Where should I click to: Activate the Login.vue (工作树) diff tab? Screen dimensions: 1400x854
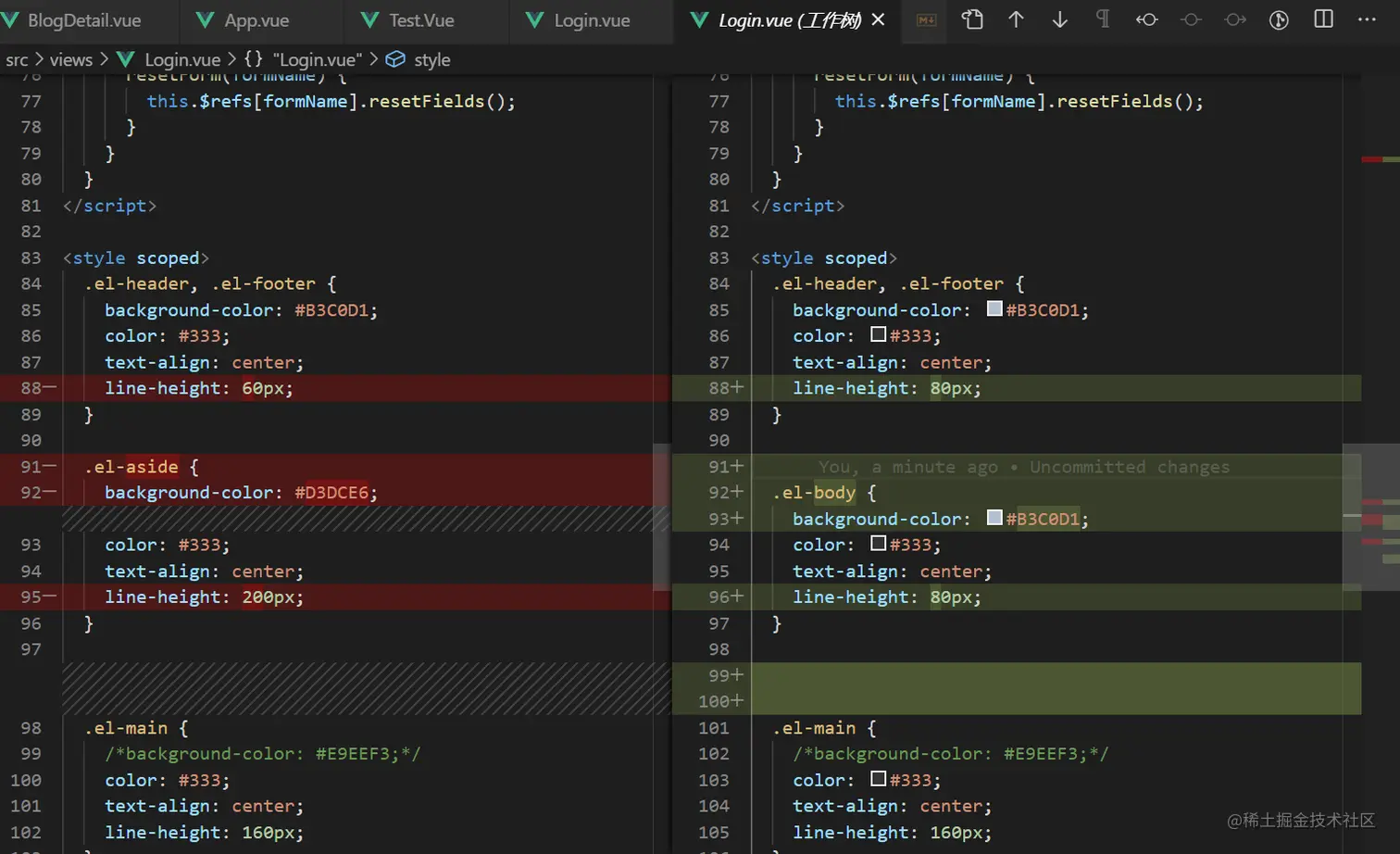click(789, 19)
